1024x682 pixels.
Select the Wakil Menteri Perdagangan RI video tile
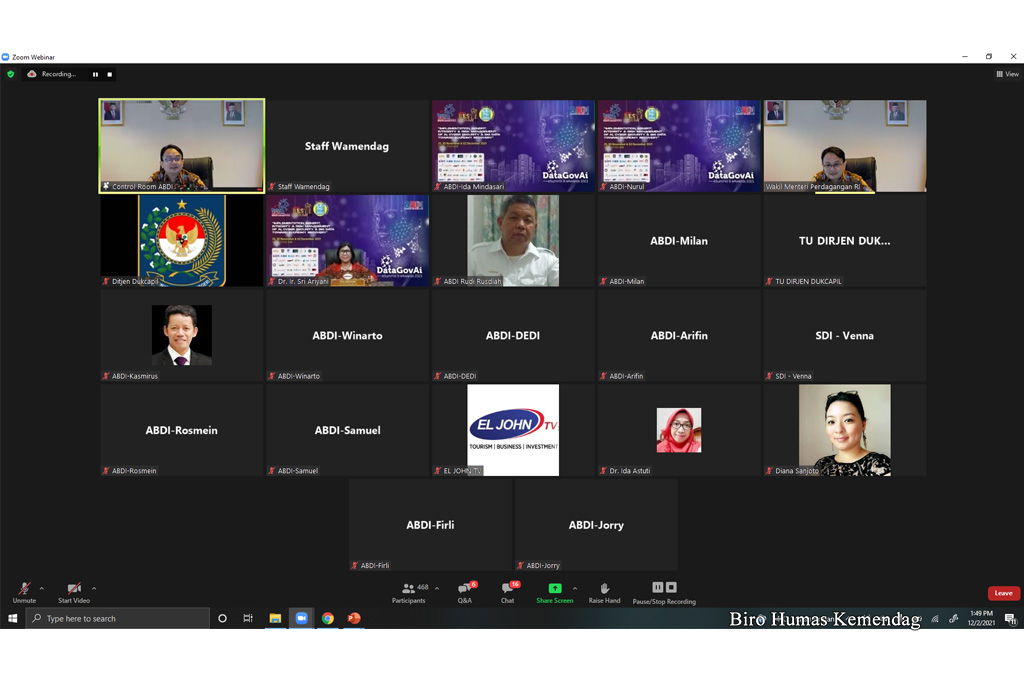click(844, 145)
